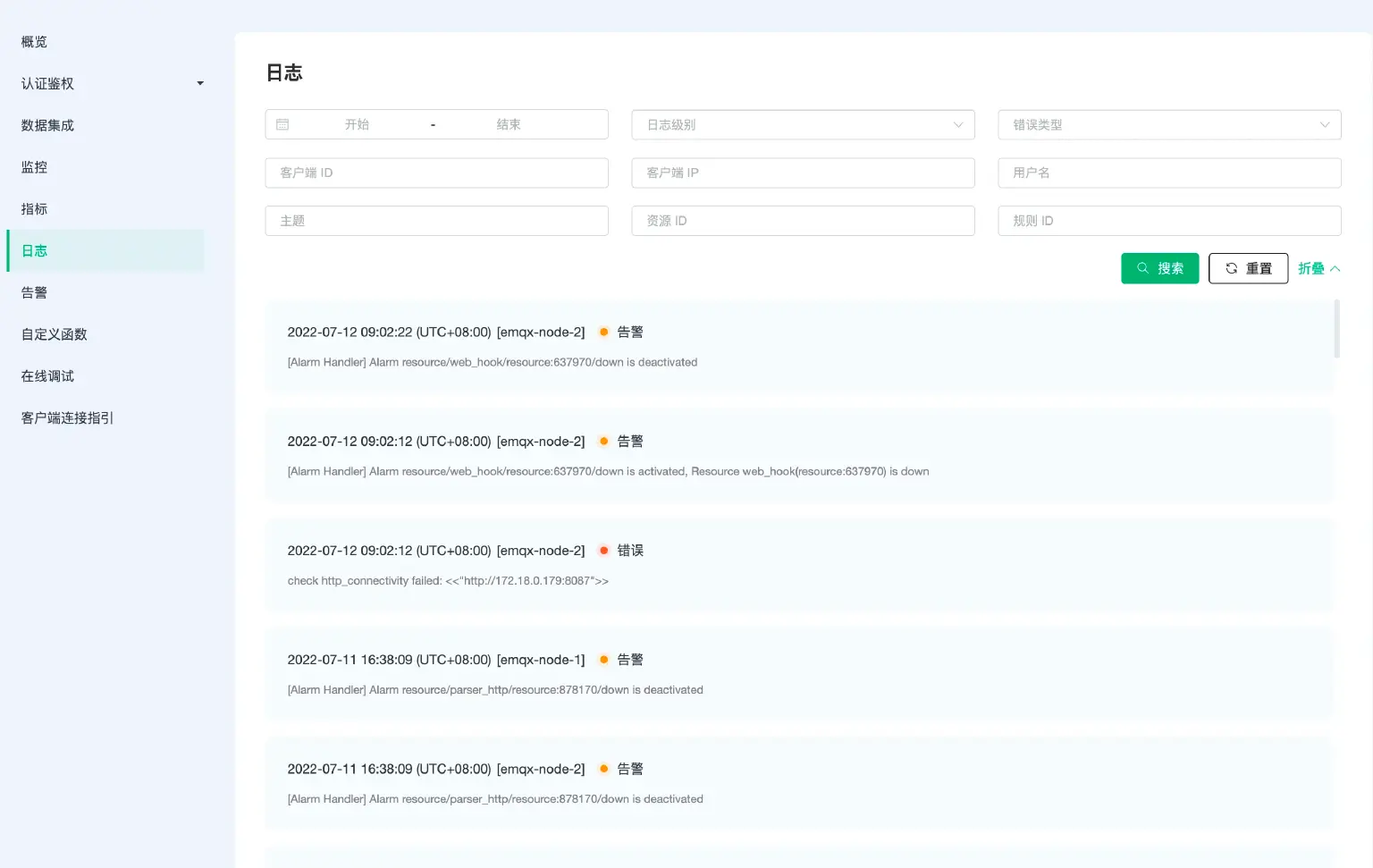1373x868 pixels.
Task: Click into the 客户端 IP field
Action: (802, 173)
